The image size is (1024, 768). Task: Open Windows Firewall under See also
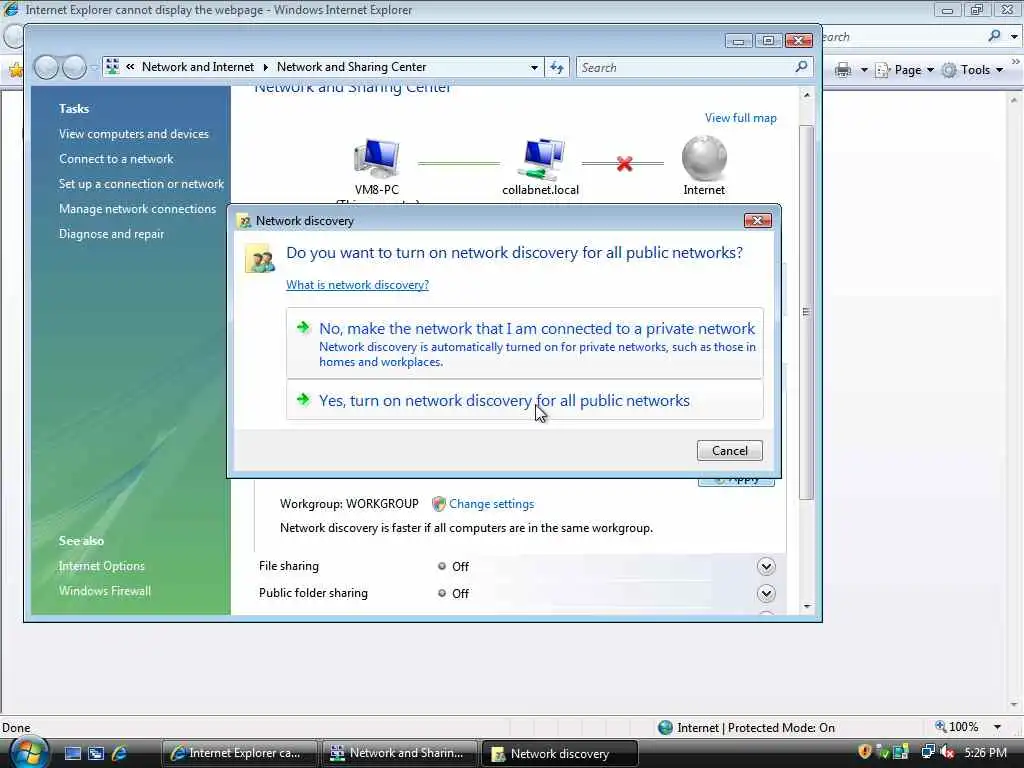(104, 591)
